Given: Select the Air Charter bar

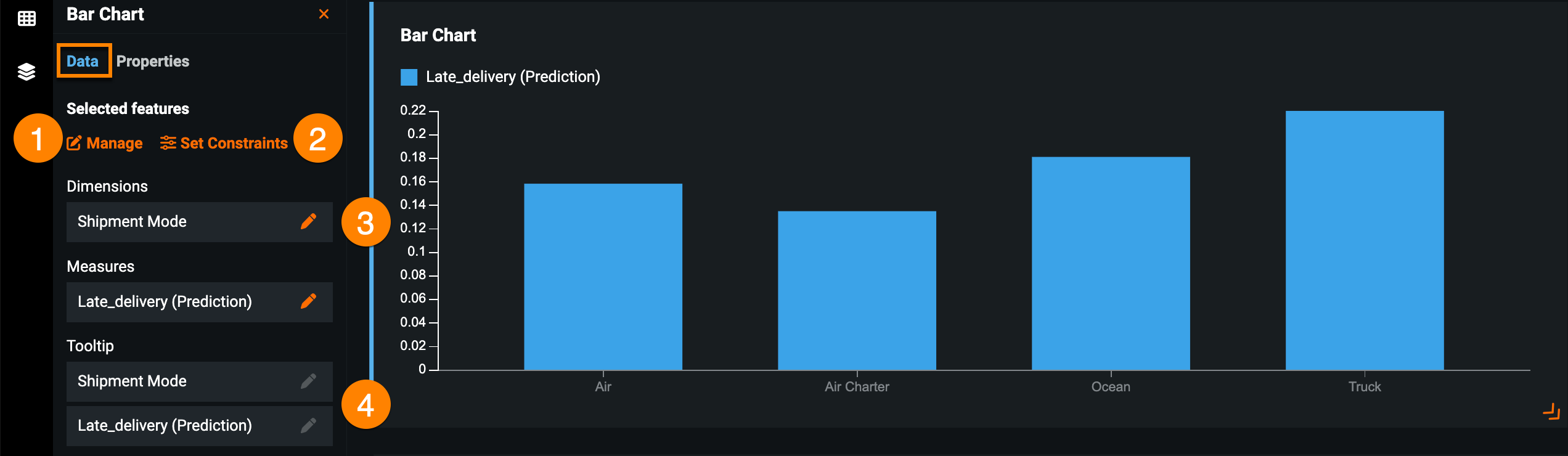Looking at the screenshot, I should (x=857, y=290).
